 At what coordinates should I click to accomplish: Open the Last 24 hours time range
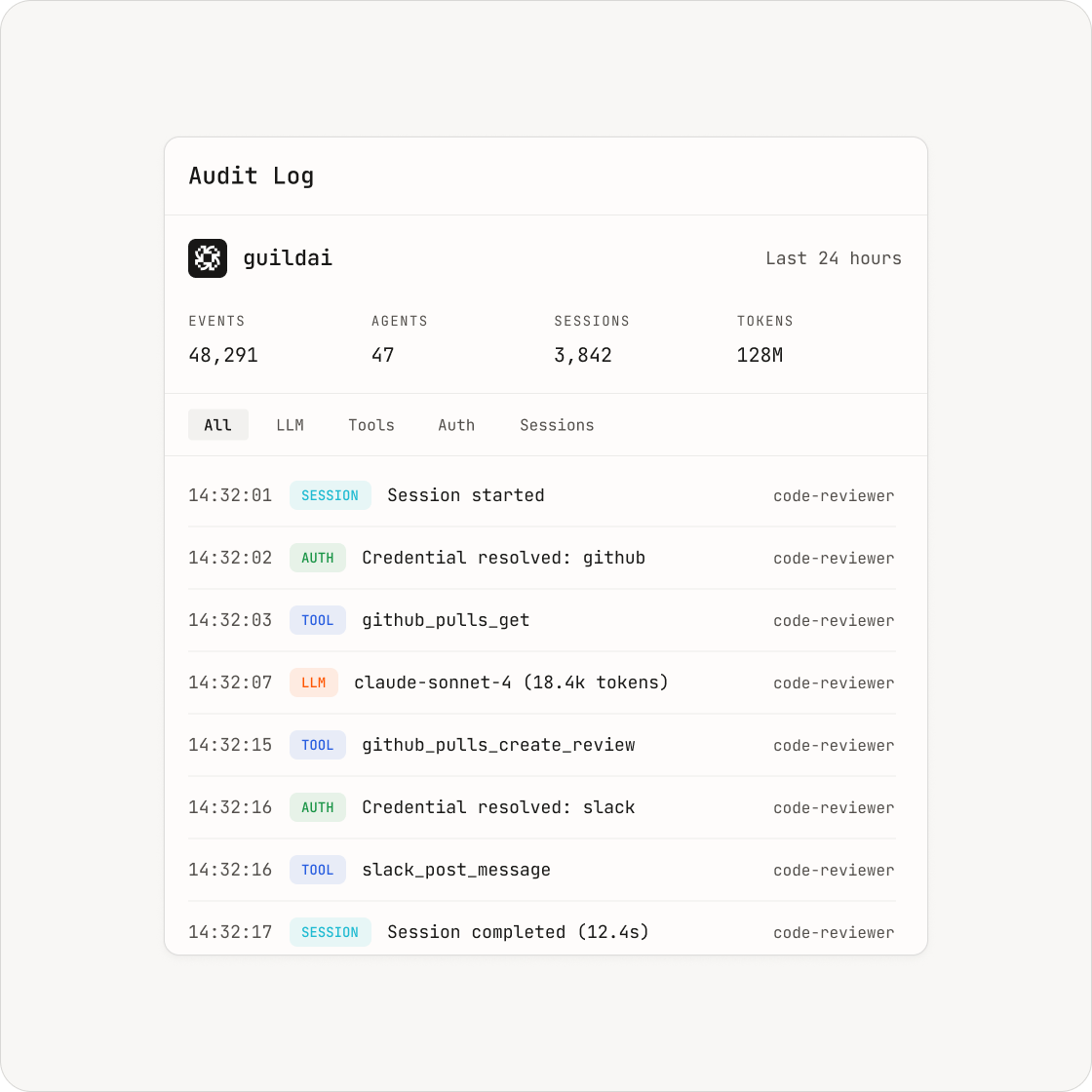tap(833, 258)
